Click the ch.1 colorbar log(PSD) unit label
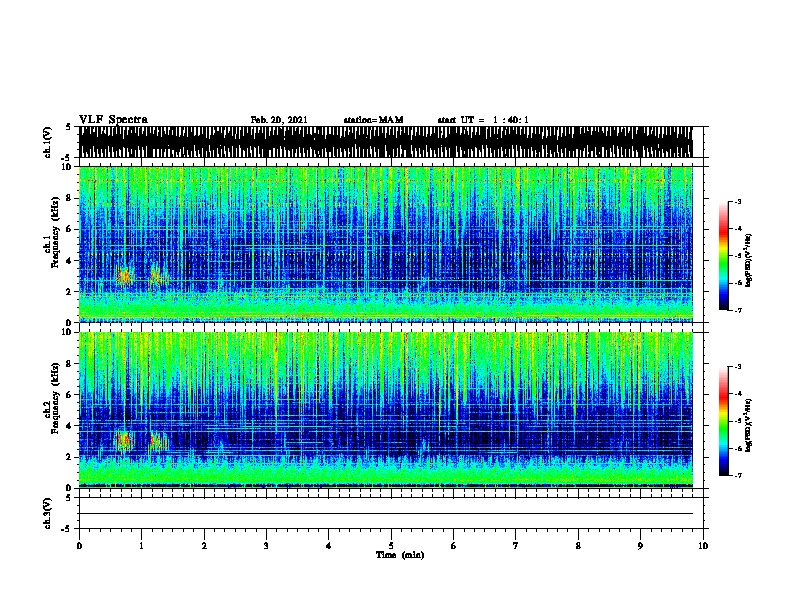The image size is (792, 612). coord(749,260)
